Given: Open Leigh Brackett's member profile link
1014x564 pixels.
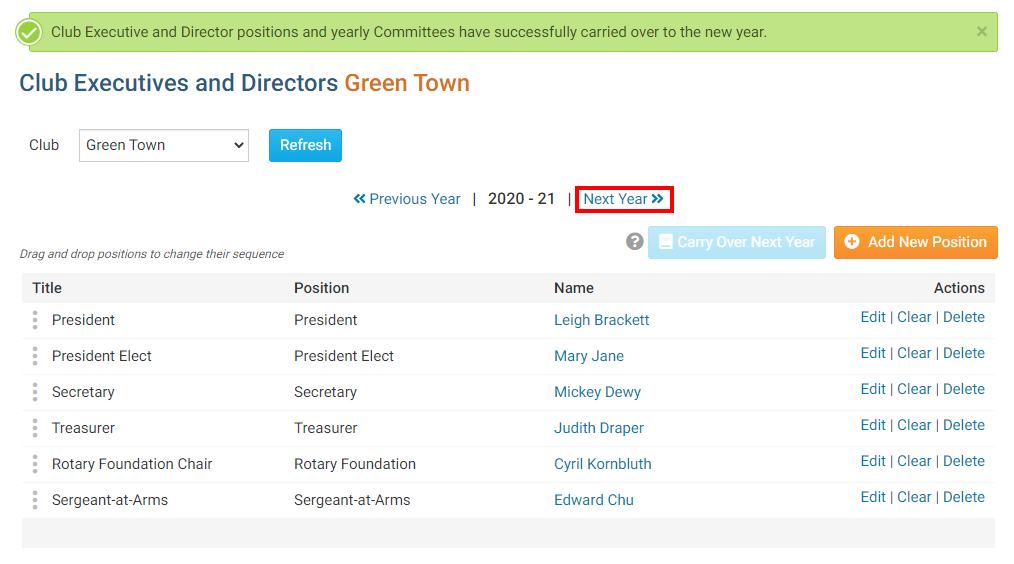Looking at the screenshot, I should (x=601, y=320).
